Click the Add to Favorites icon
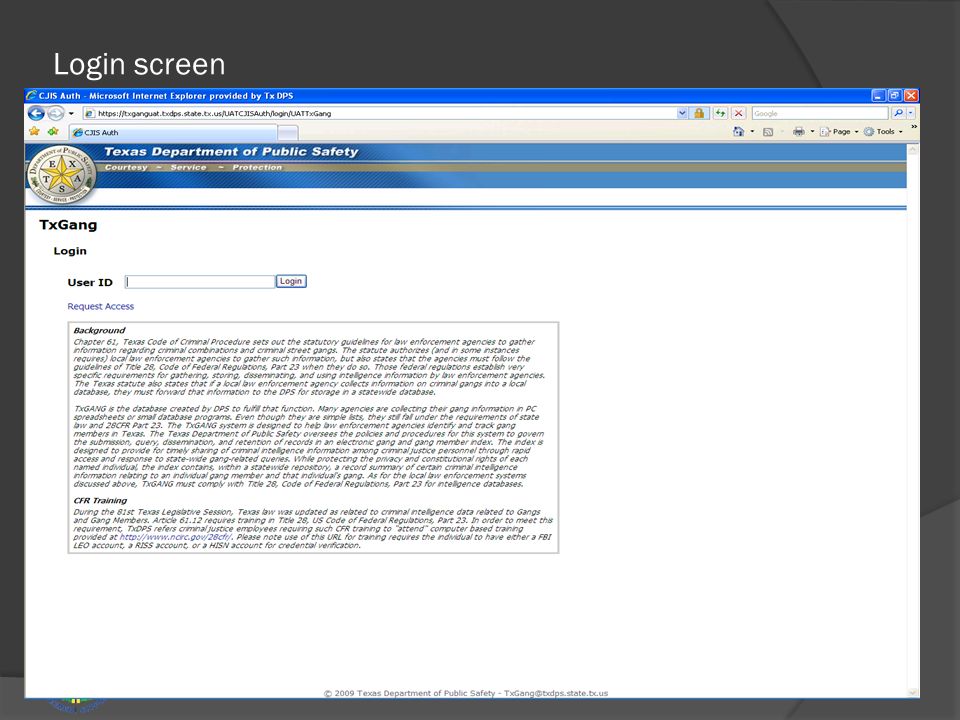 (x=53, y=132)
